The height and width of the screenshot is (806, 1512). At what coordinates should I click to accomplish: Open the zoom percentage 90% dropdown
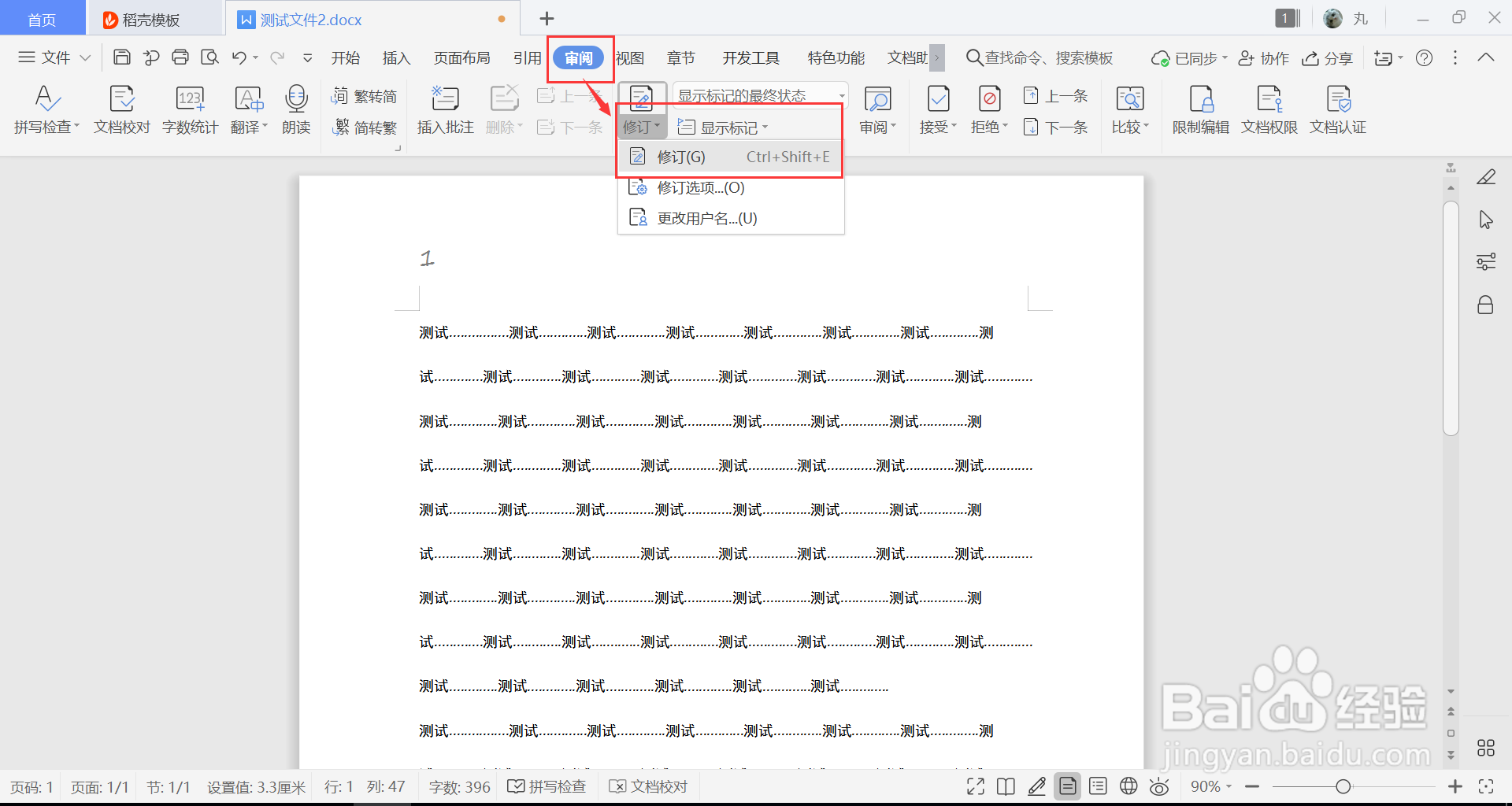pyautogui.click(x=1211, y=786)
